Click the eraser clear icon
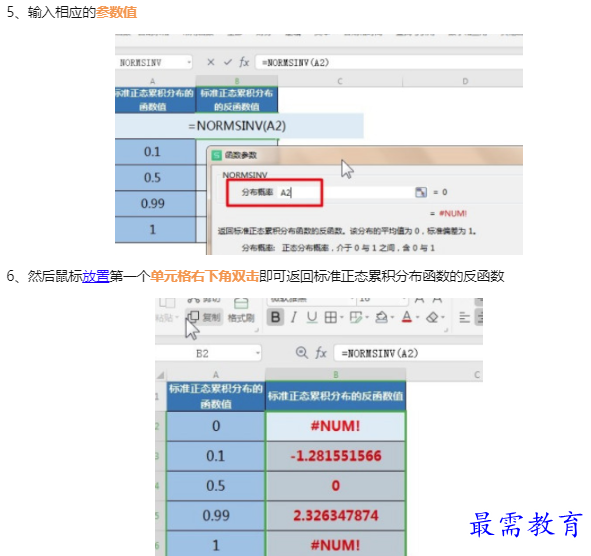Viewport: 591px width, 556px height. click(x=432, y=317)
